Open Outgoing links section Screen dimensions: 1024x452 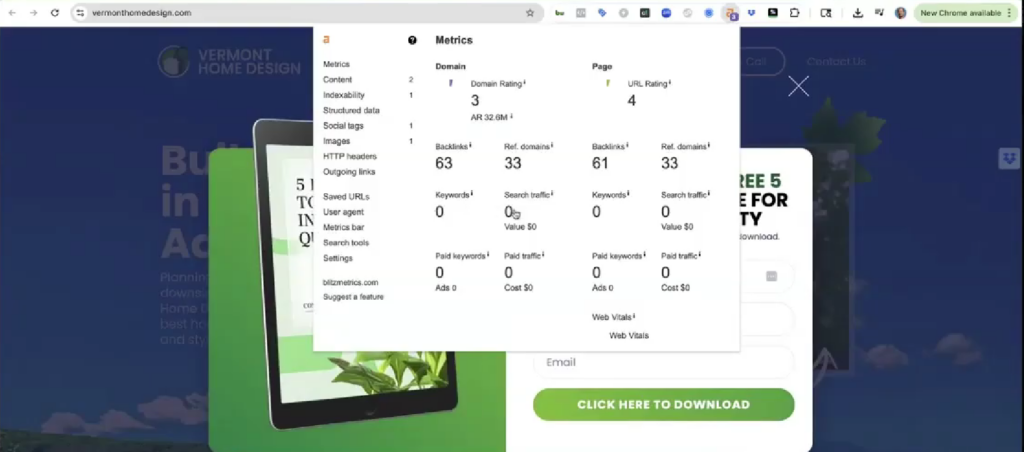349,172
